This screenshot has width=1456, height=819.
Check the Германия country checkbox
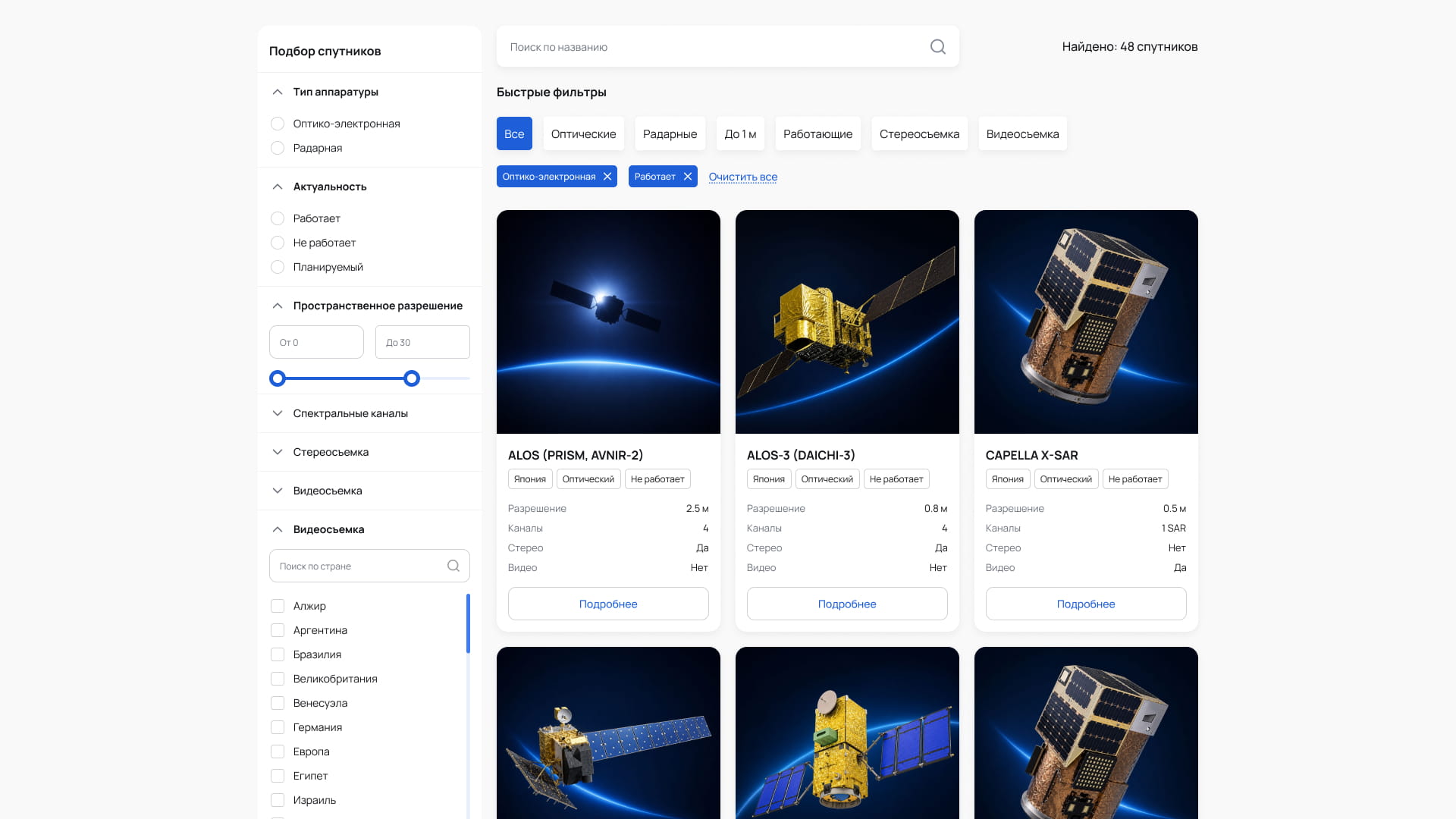pos(278,727)
